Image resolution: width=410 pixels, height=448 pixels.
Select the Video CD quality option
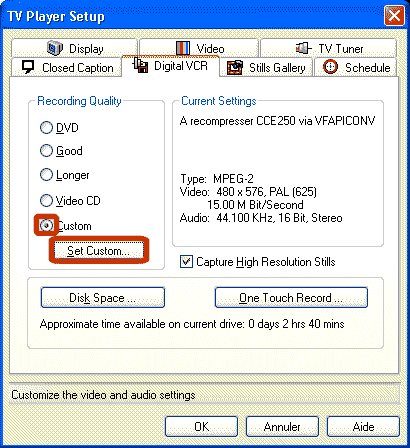46,201
